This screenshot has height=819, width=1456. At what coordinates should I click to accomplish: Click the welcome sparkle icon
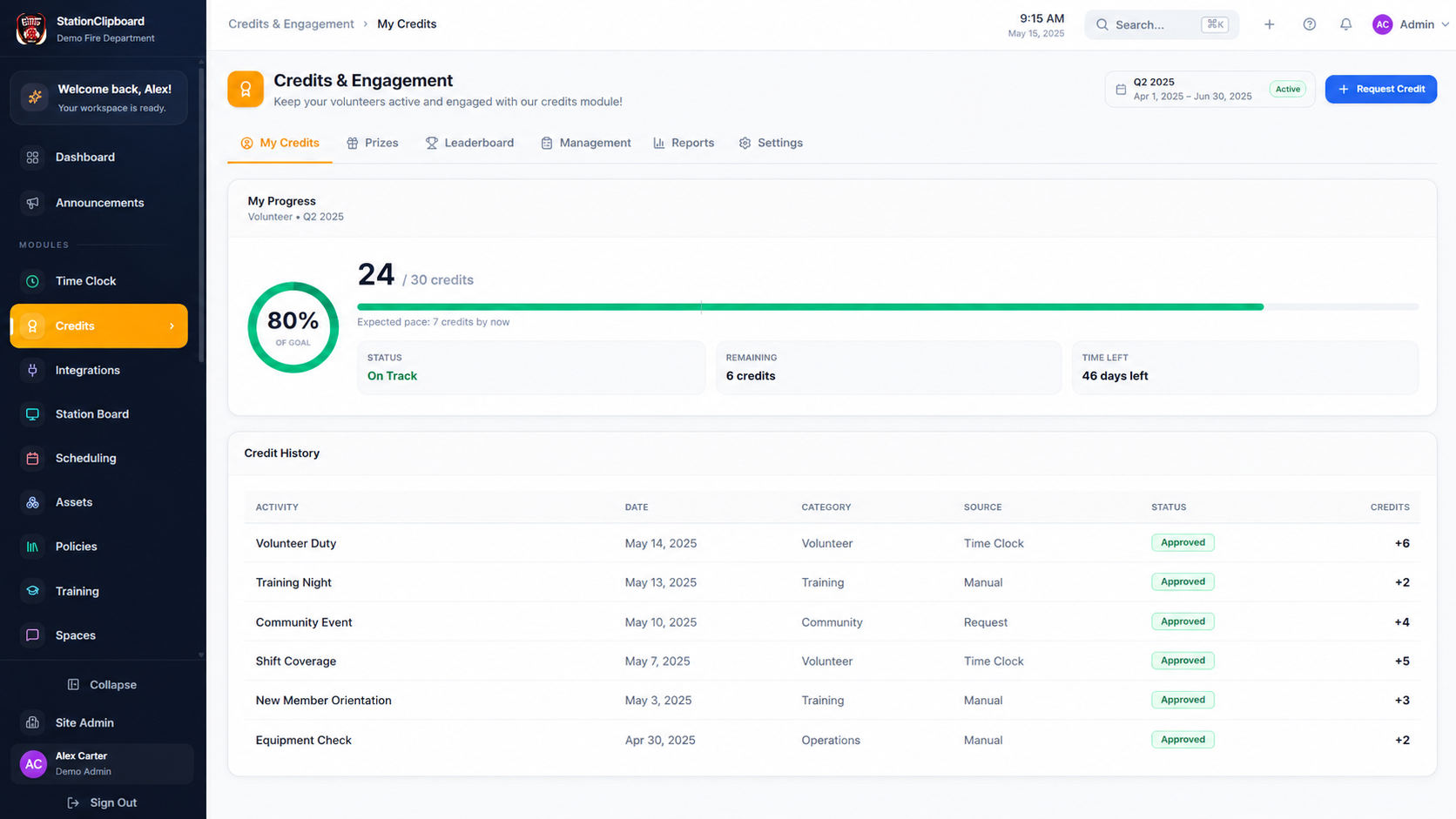[x=35, y=97]
